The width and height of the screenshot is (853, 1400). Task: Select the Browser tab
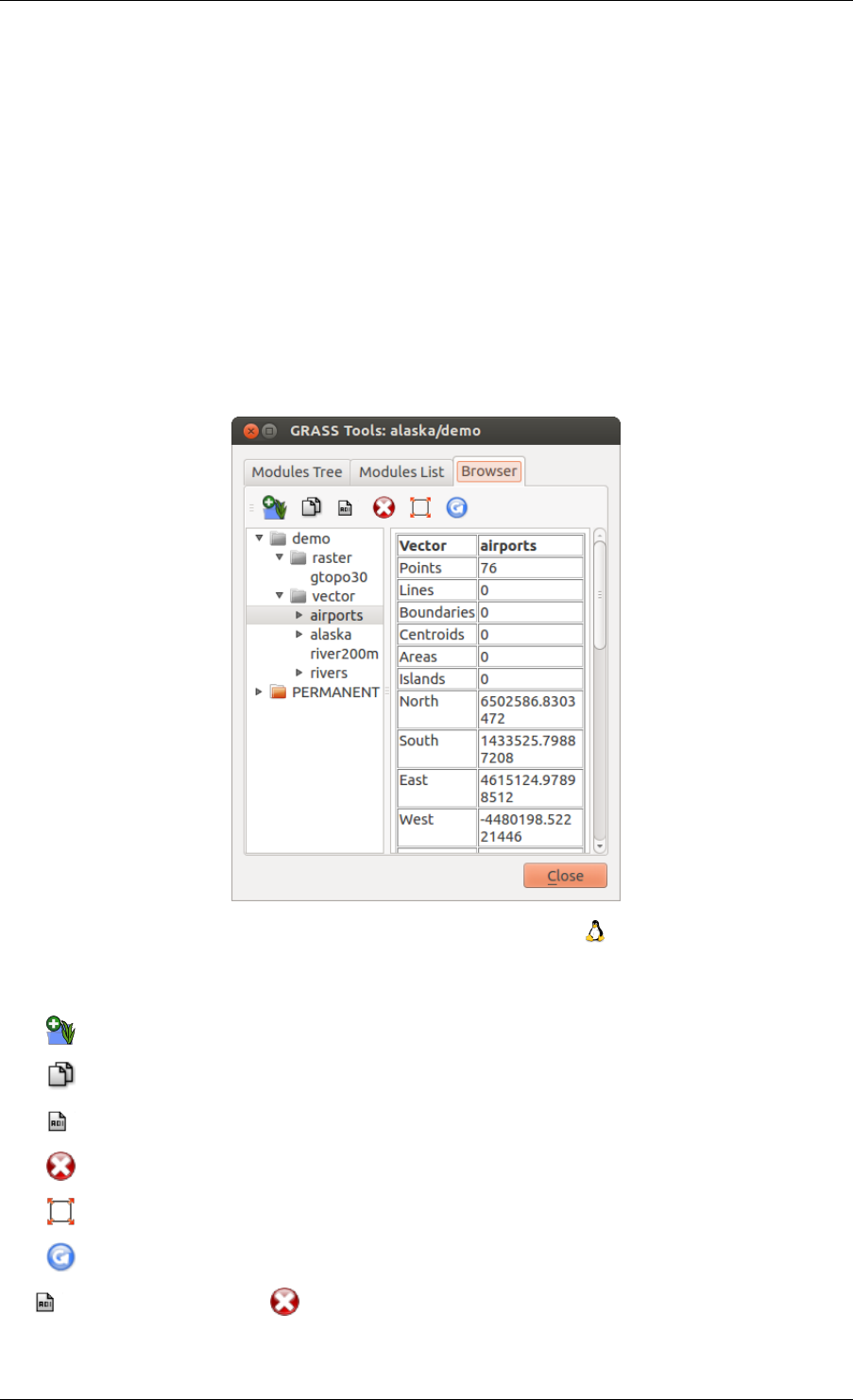click(x=488, y=470)
